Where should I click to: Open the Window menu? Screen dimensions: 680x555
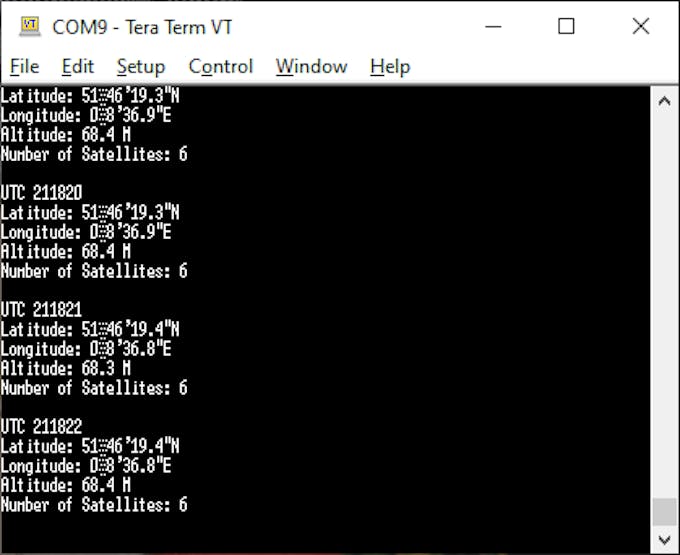pos(311,67)
